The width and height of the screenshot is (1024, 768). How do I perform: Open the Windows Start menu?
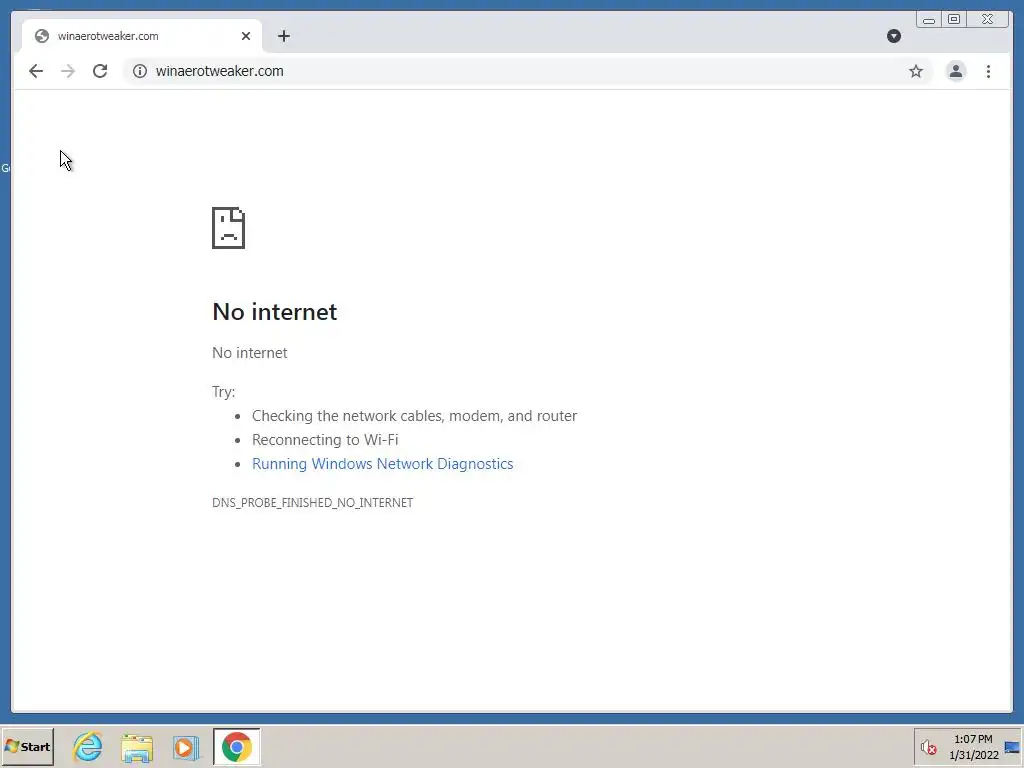pos(27,746)
